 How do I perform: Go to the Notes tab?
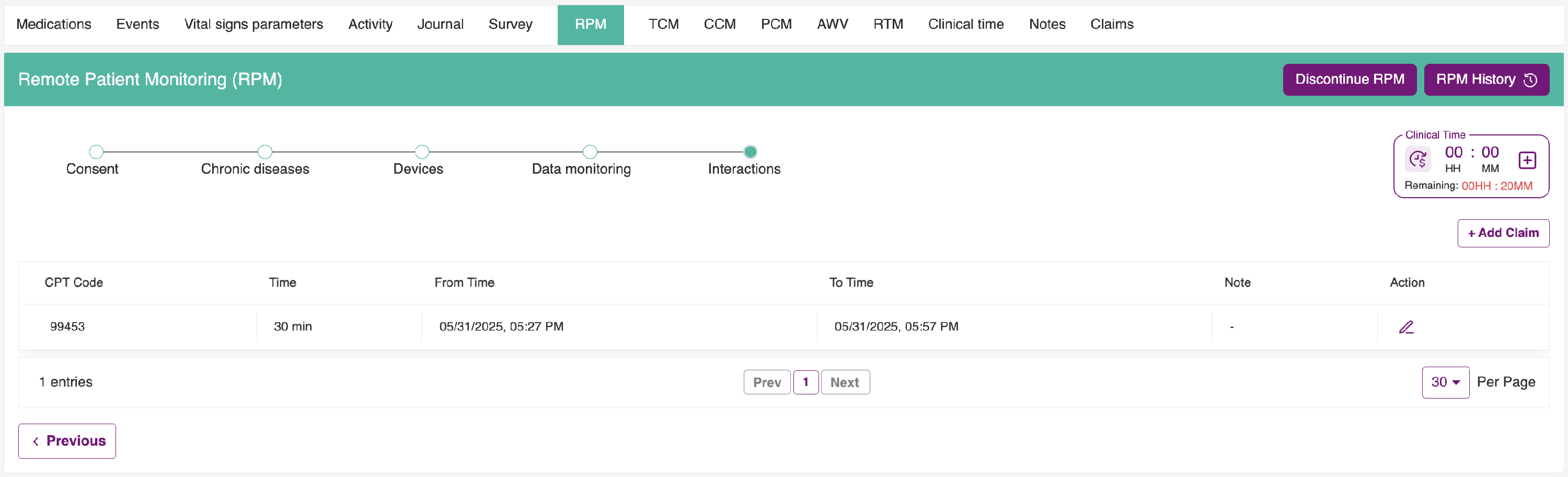1047,25
